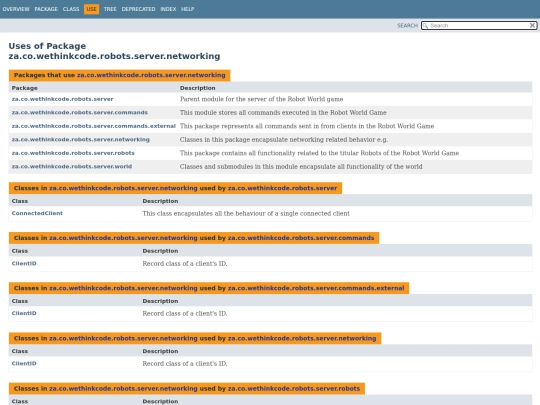Open za.co.wethinkcode.robots.server.commands package link

(x=80, y=113)
